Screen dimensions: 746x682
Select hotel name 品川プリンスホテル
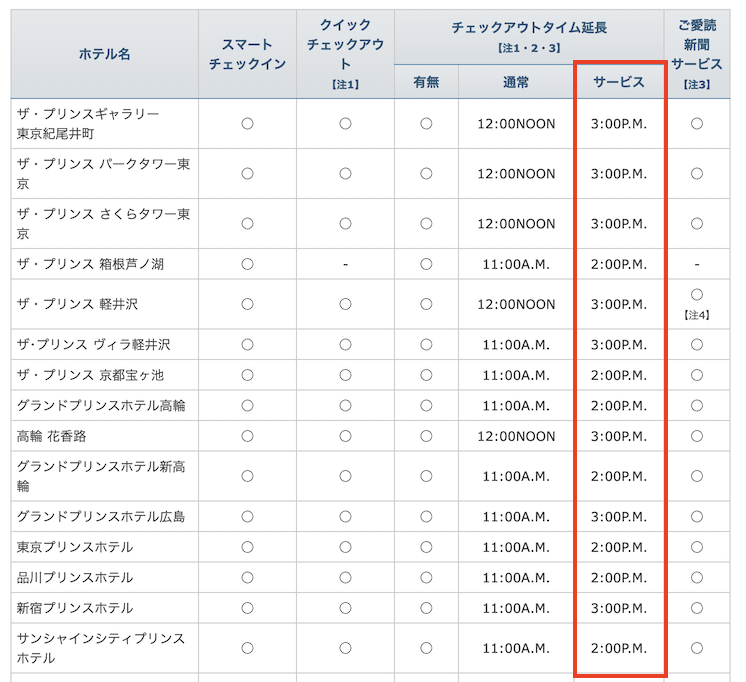point(75,577)
